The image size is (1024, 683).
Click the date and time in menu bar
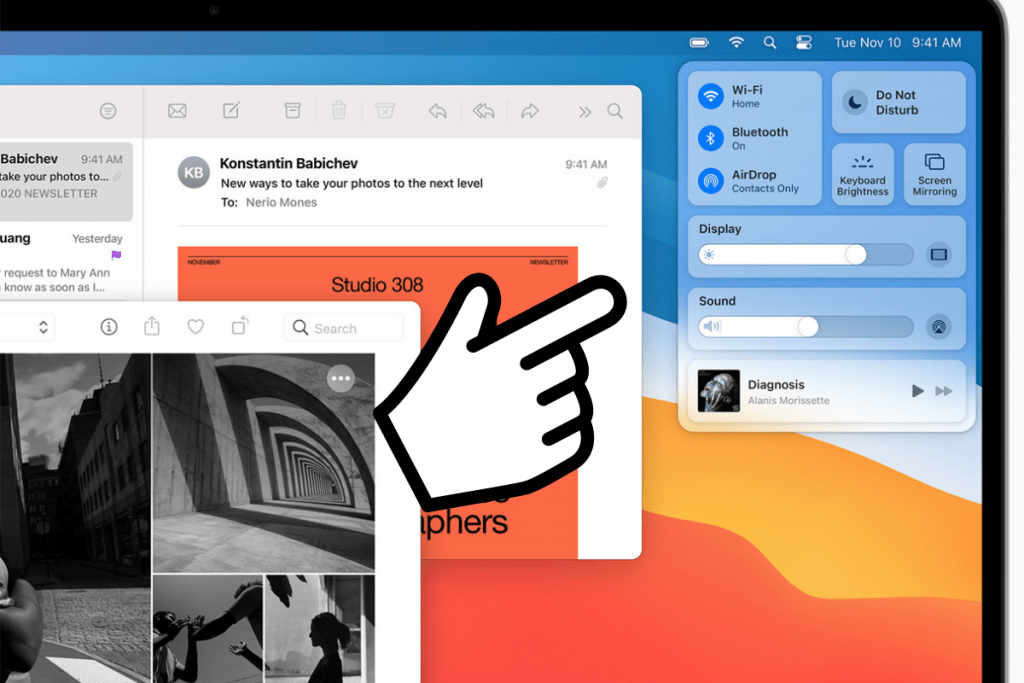point(897,42)
